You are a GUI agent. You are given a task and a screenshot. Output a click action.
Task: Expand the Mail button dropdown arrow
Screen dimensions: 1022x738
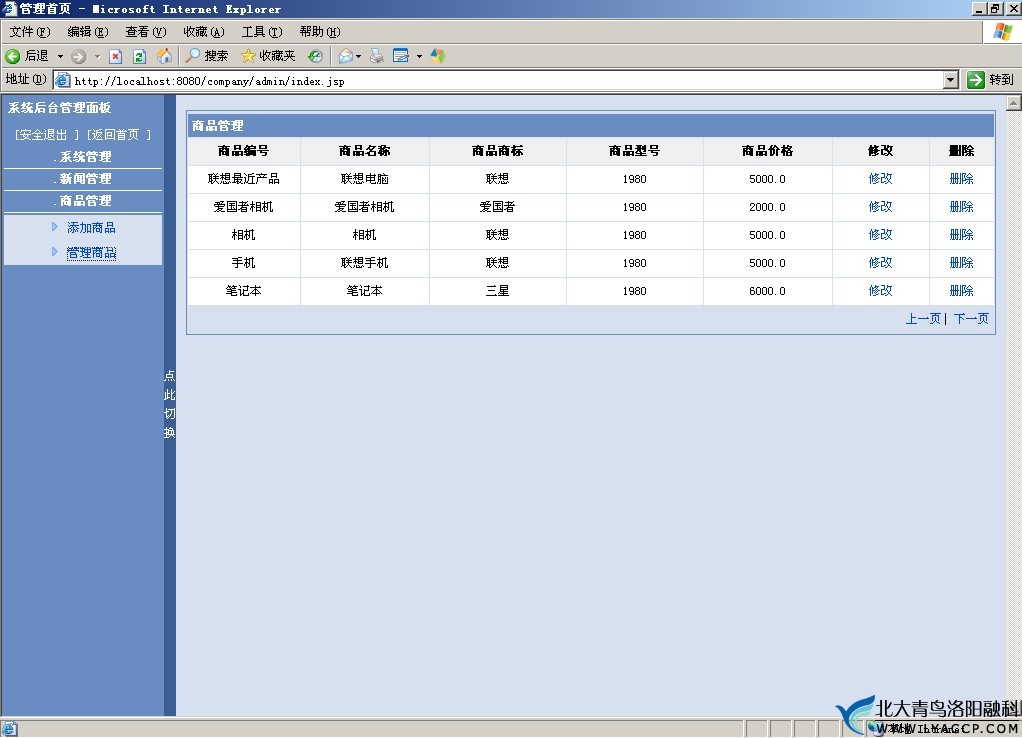coord(358,56)
